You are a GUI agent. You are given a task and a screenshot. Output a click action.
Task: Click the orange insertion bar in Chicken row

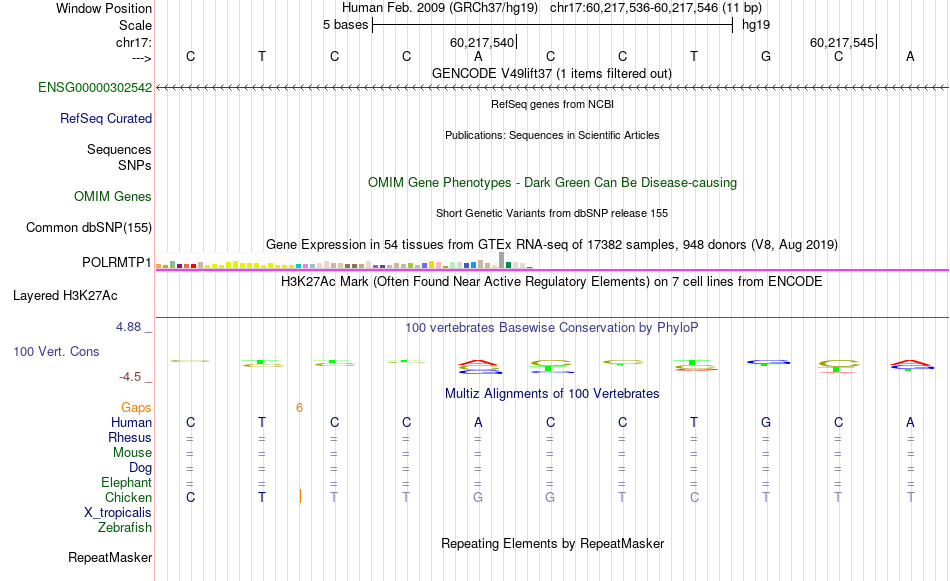[300, 496]
